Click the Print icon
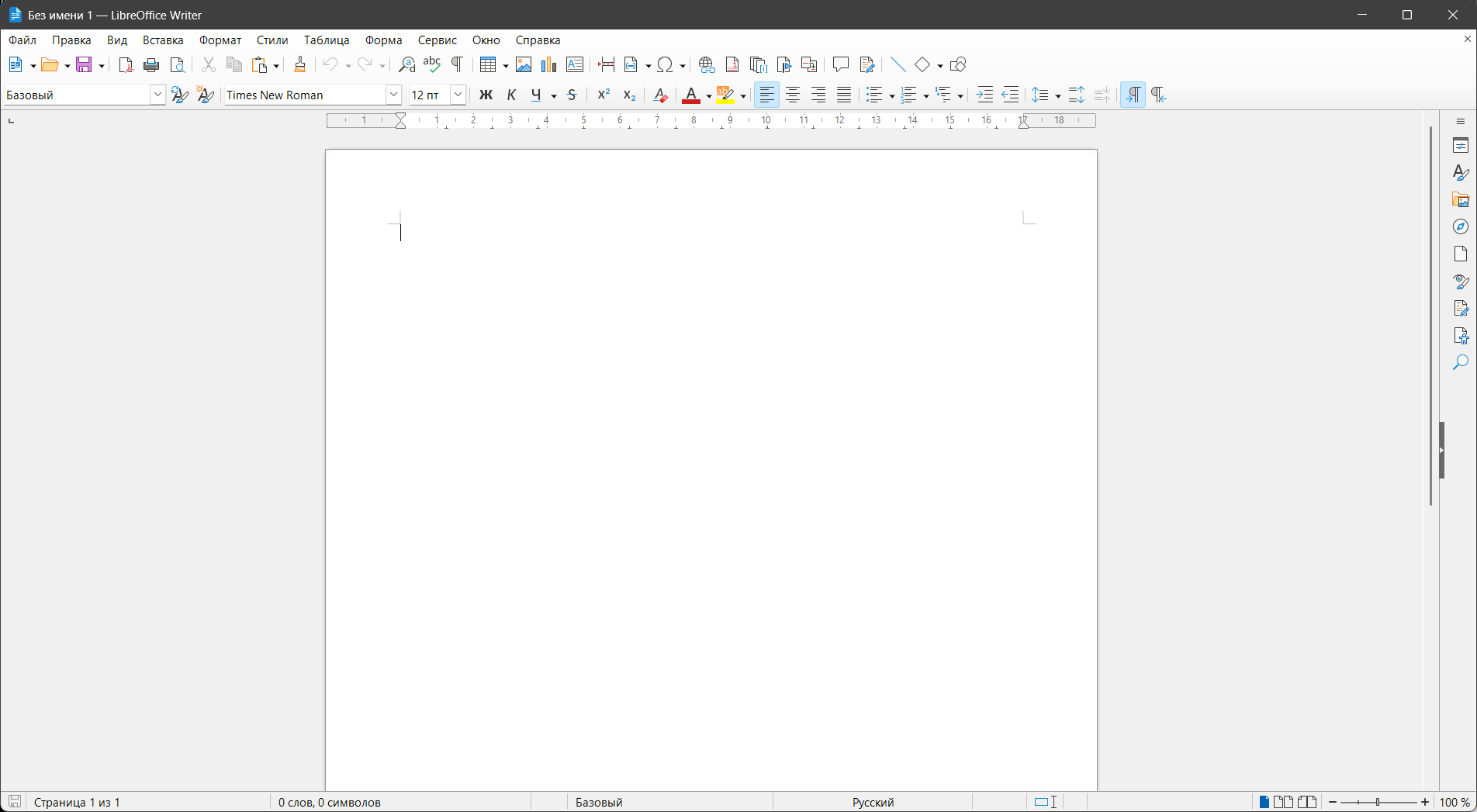Image resolution: width=1477 pixels, height=812 pixels. click(x=151, y=65)
